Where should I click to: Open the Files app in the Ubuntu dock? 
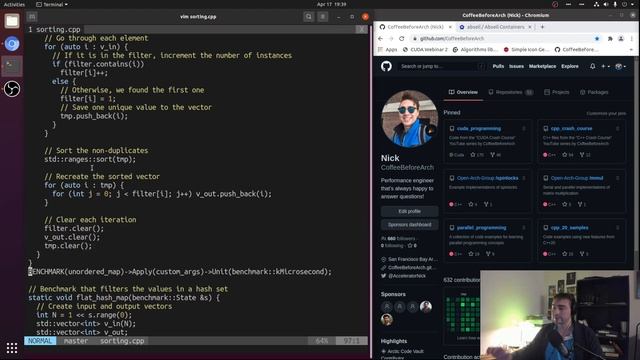12,21
